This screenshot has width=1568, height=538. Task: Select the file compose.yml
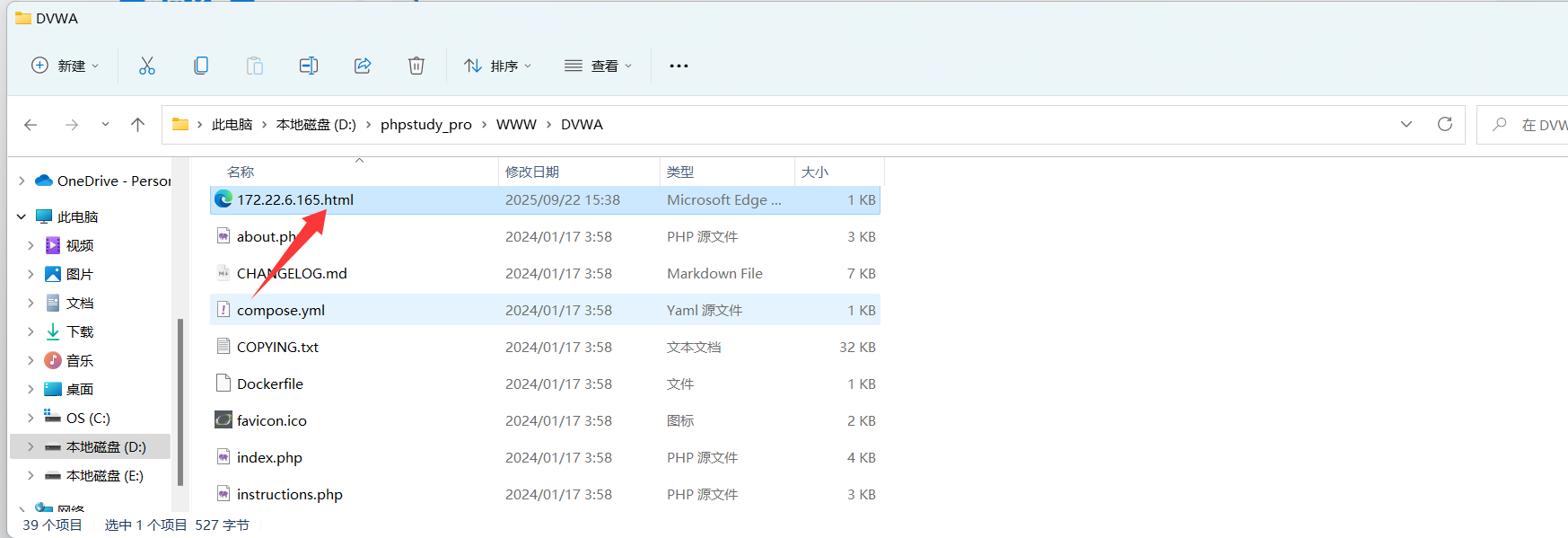(x=545, y=310)
